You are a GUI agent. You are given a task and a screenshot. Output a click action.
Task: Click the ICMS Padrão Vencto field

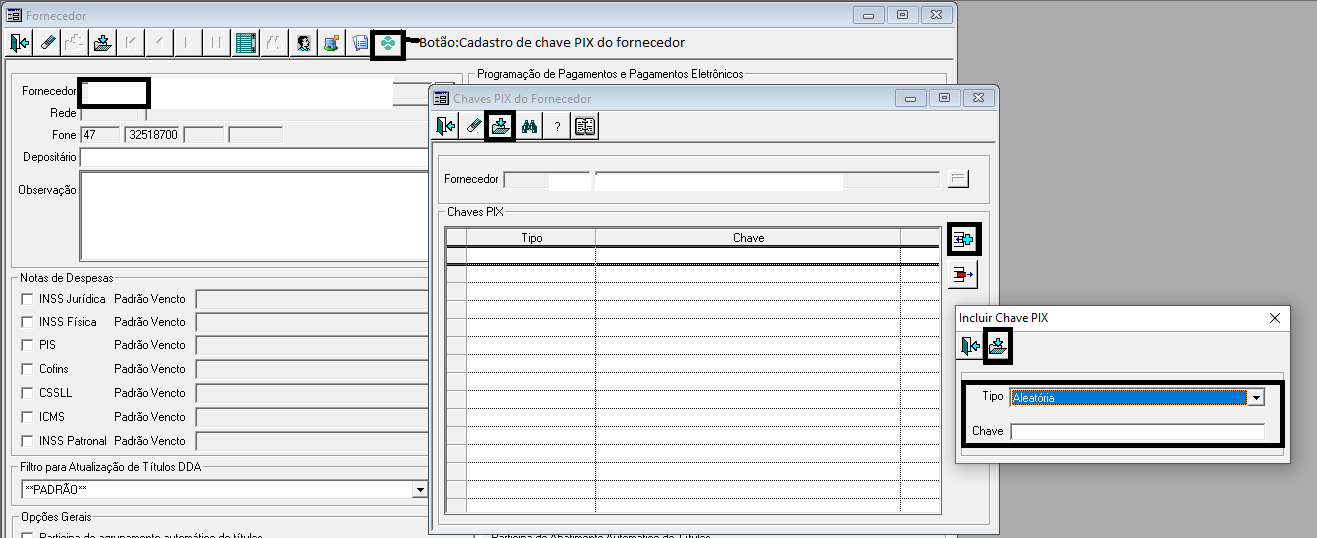tap(312, 418)
